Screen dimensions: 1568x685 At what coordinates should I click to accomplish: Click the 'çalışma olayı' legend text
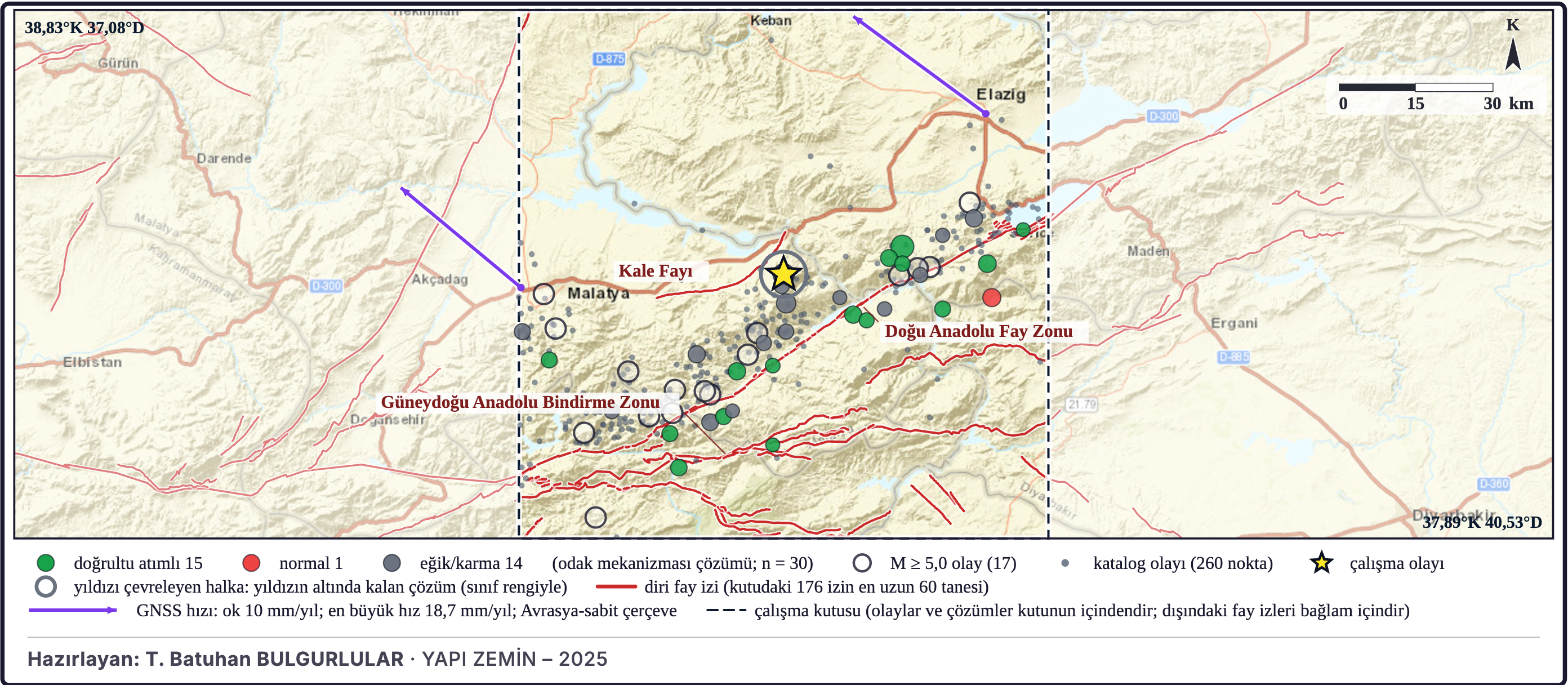[1396, 563]
